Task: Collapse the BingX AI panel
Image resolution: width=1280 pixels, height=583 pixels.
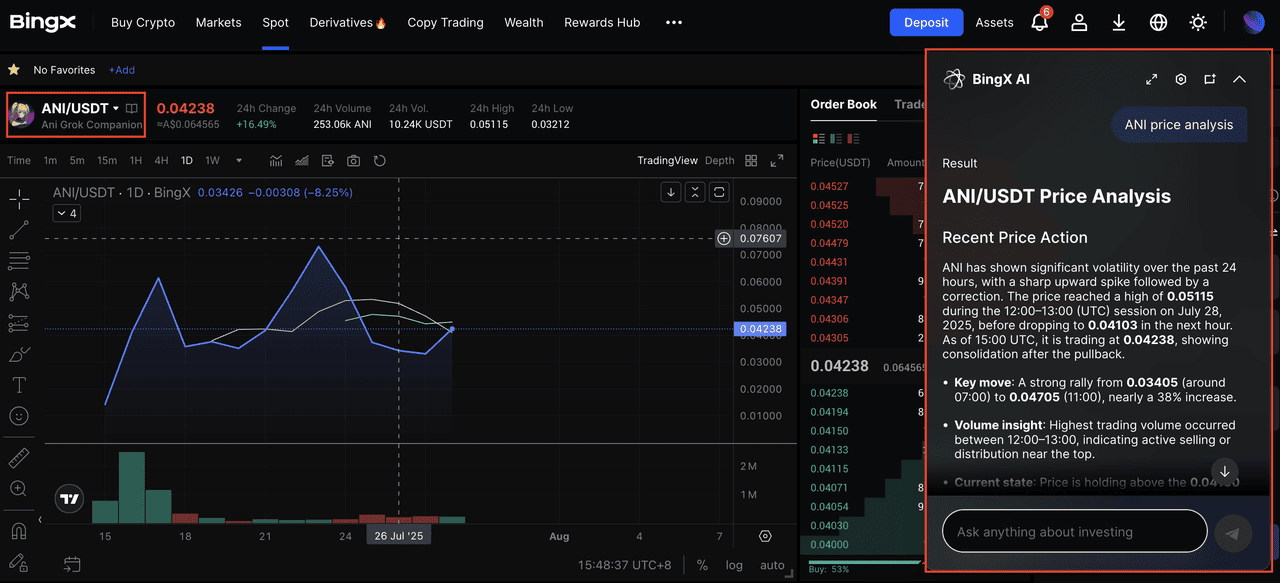Action: [x=1239, y=80]
